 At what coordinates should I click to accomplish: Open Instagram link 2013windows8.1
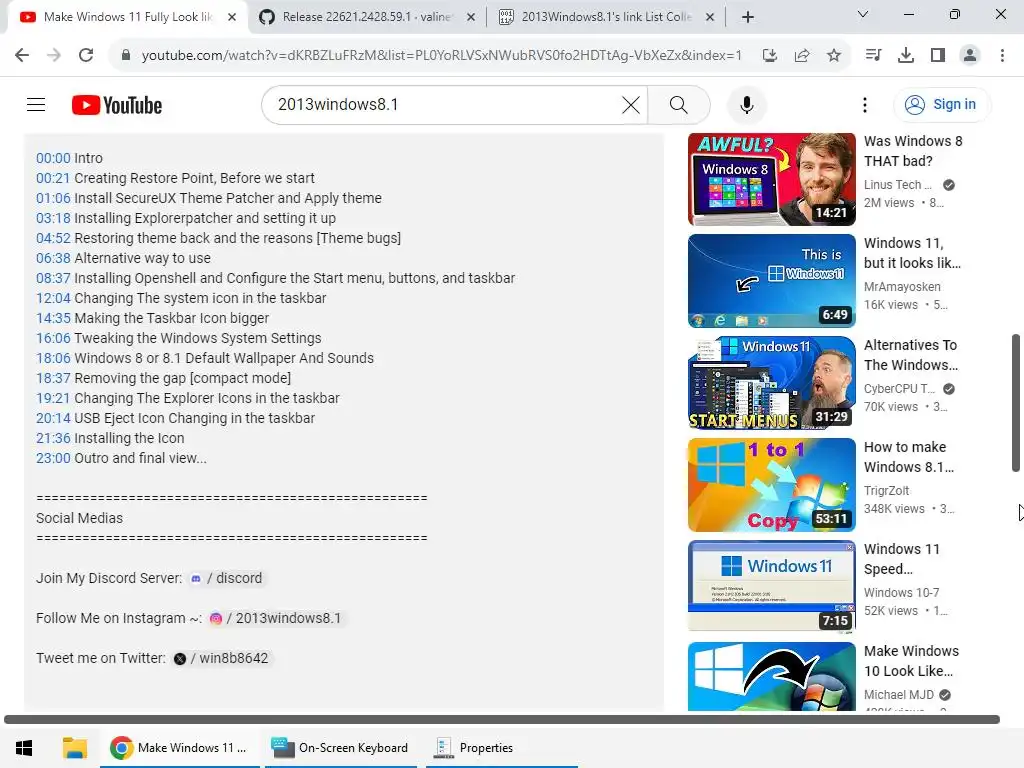pos(275,618)
